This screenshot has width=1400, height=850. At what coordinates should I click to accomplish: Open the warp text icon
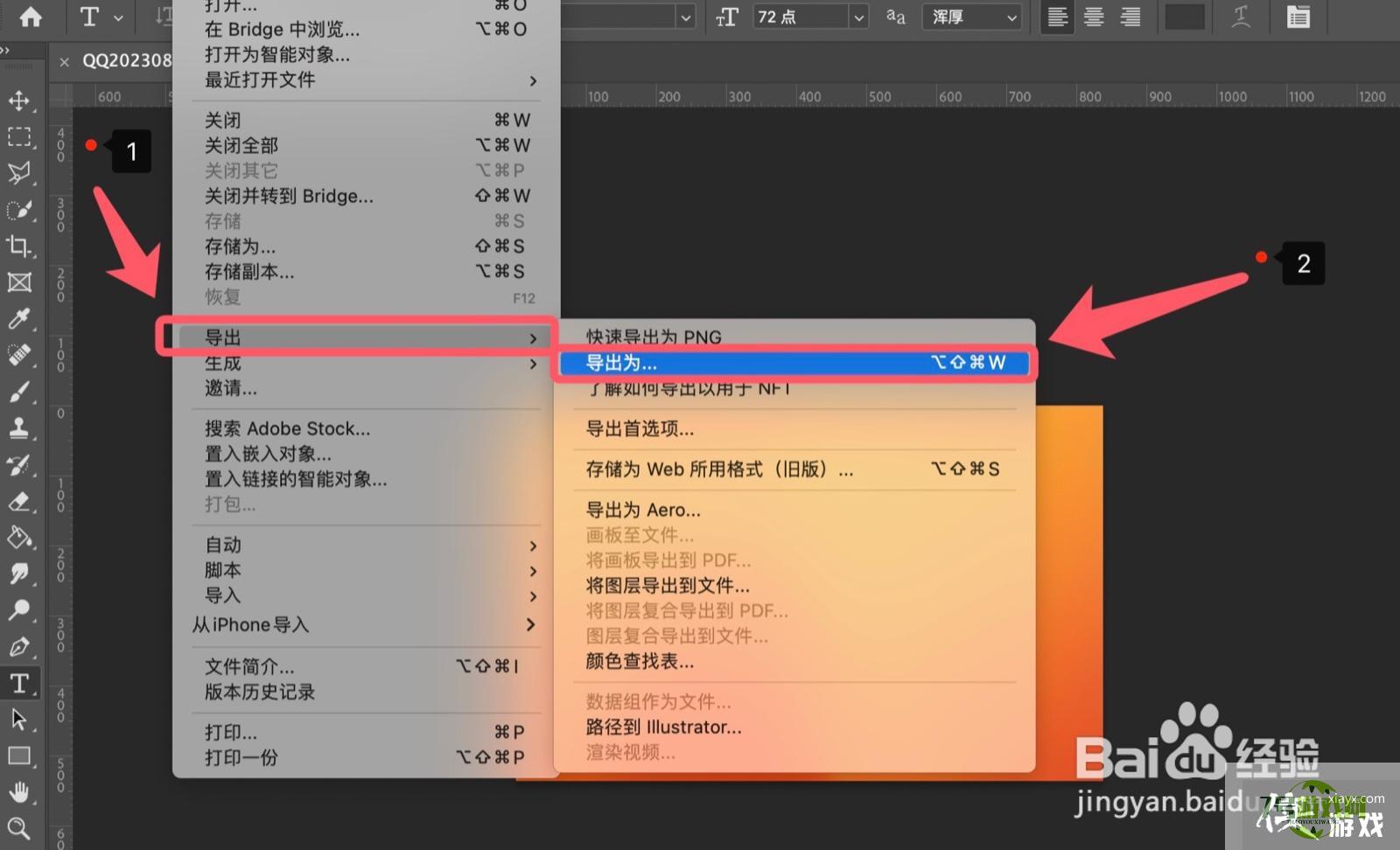(1241, 17)
